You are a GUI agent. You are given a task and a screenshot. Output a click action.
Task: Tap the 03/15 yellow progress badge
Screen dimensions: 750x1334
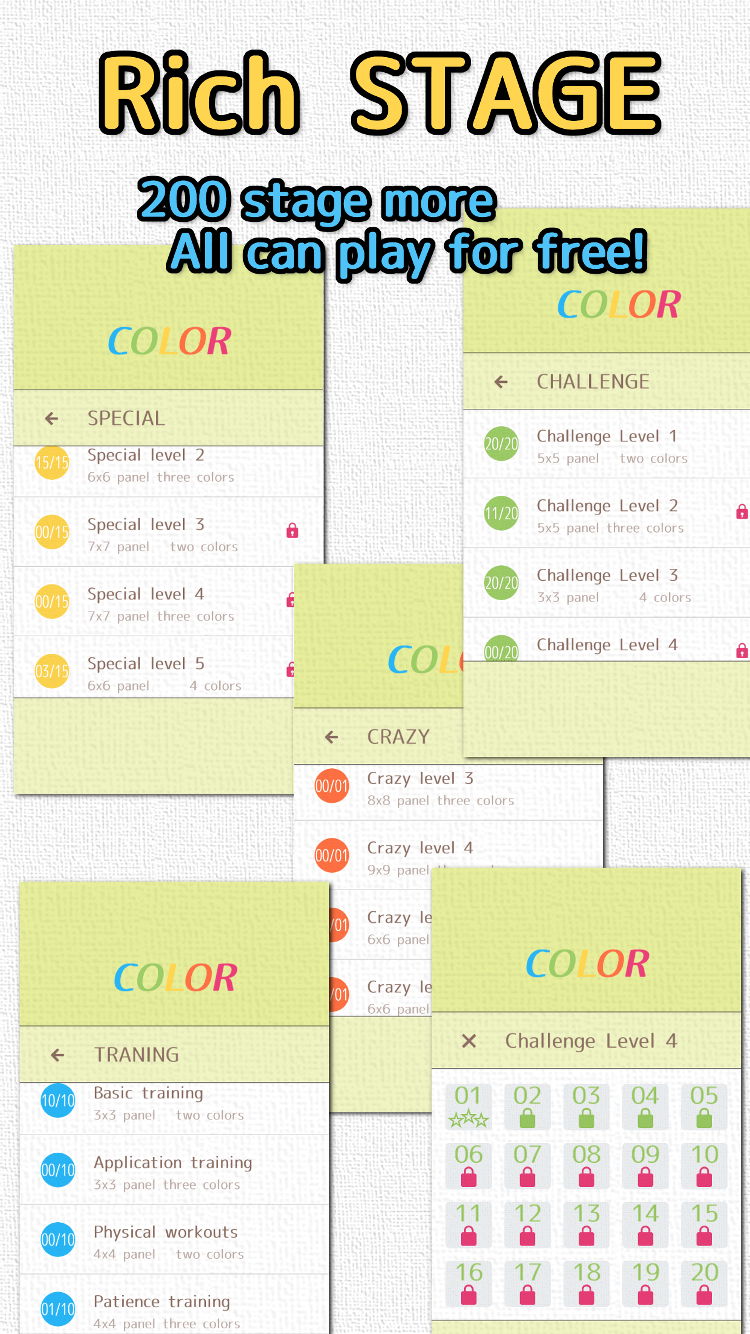coord(51,671)
